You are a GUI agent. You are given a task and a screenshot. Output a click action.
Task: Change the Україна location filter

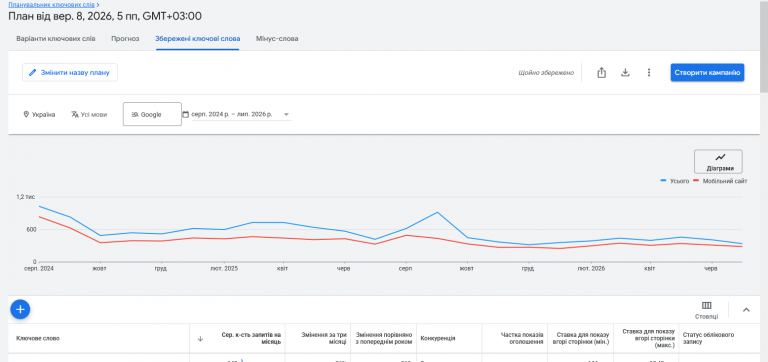tap(39, 115)
